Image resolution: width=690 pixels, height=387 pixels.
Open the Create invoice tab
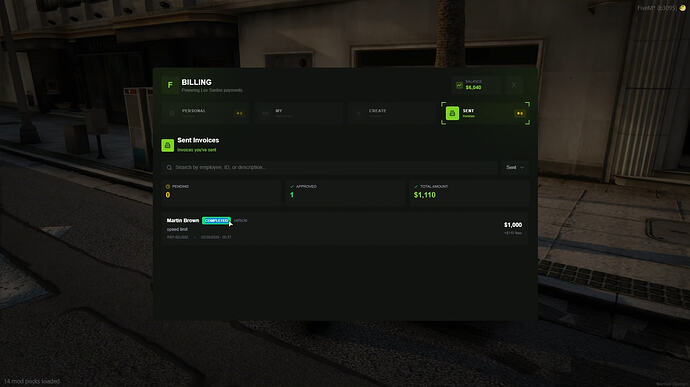391,113
